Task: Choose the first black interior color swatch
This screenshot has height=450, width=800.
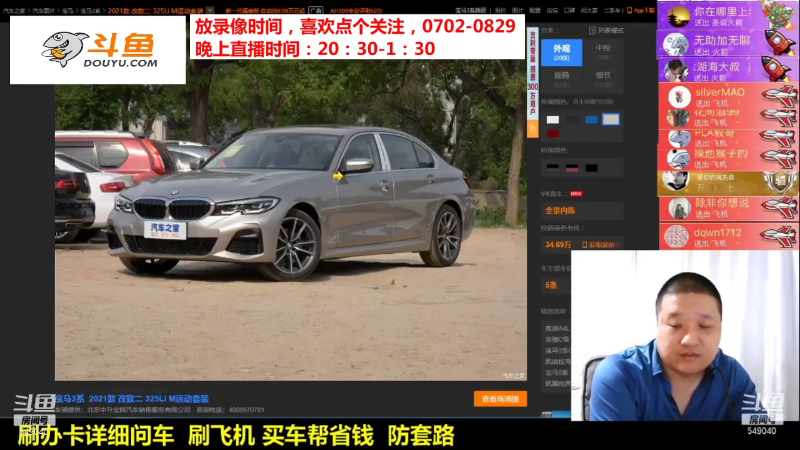Action: (x=553, y=167)
